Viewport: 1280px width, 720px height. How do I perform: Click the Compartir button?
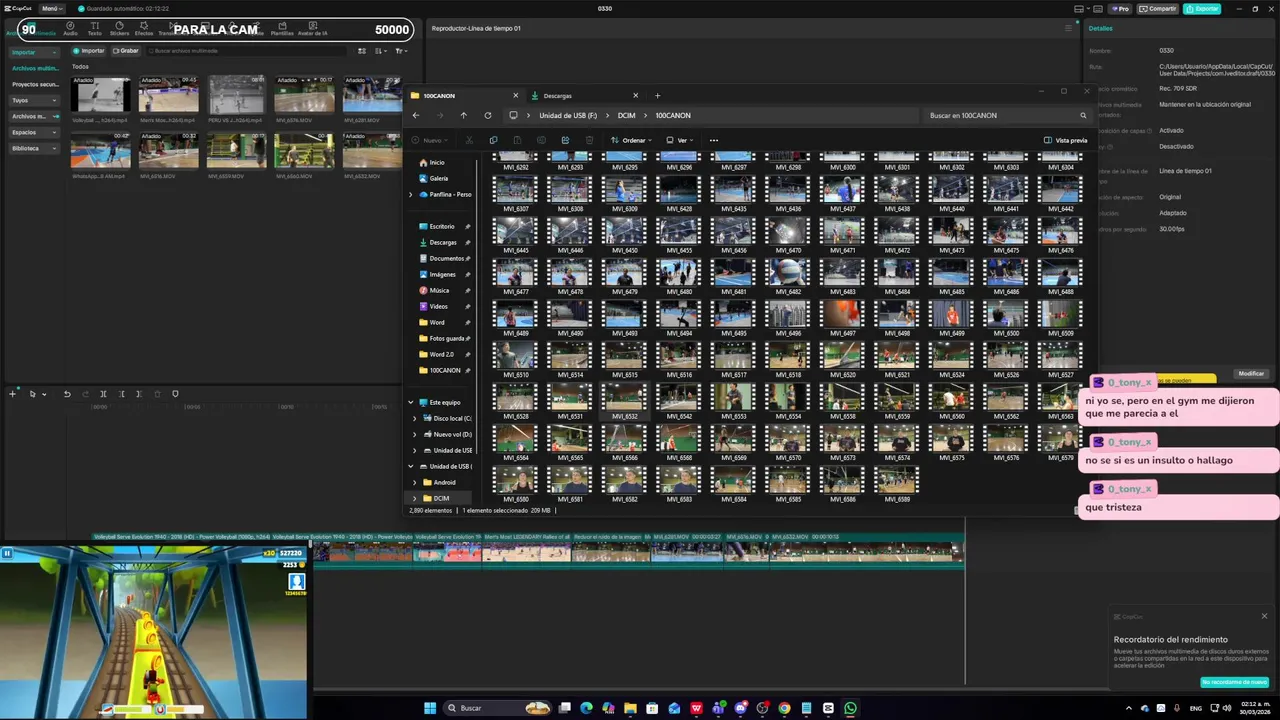click(x=1158, y=9)
